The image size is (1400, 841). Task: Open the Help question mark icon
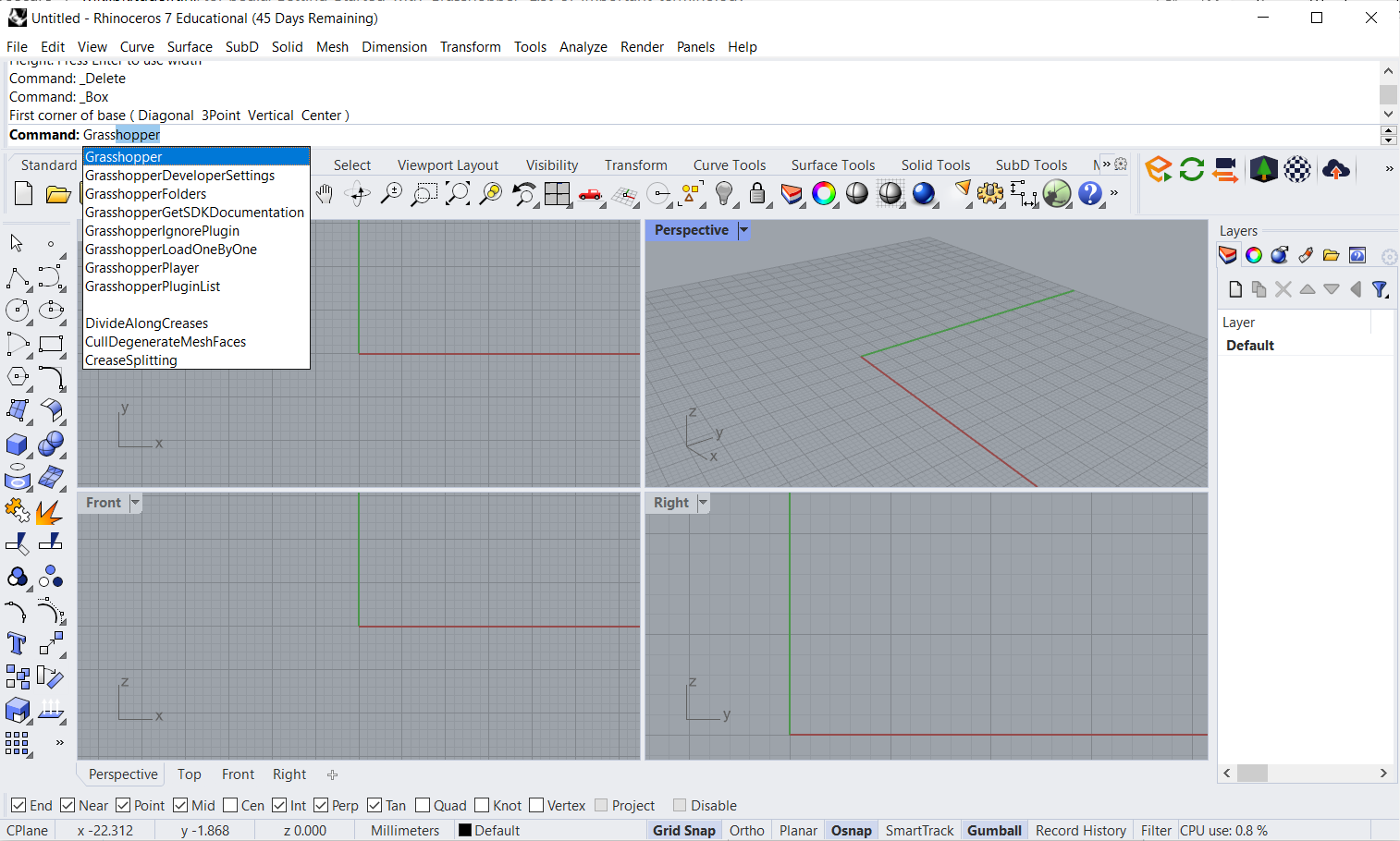[1090, 194]
